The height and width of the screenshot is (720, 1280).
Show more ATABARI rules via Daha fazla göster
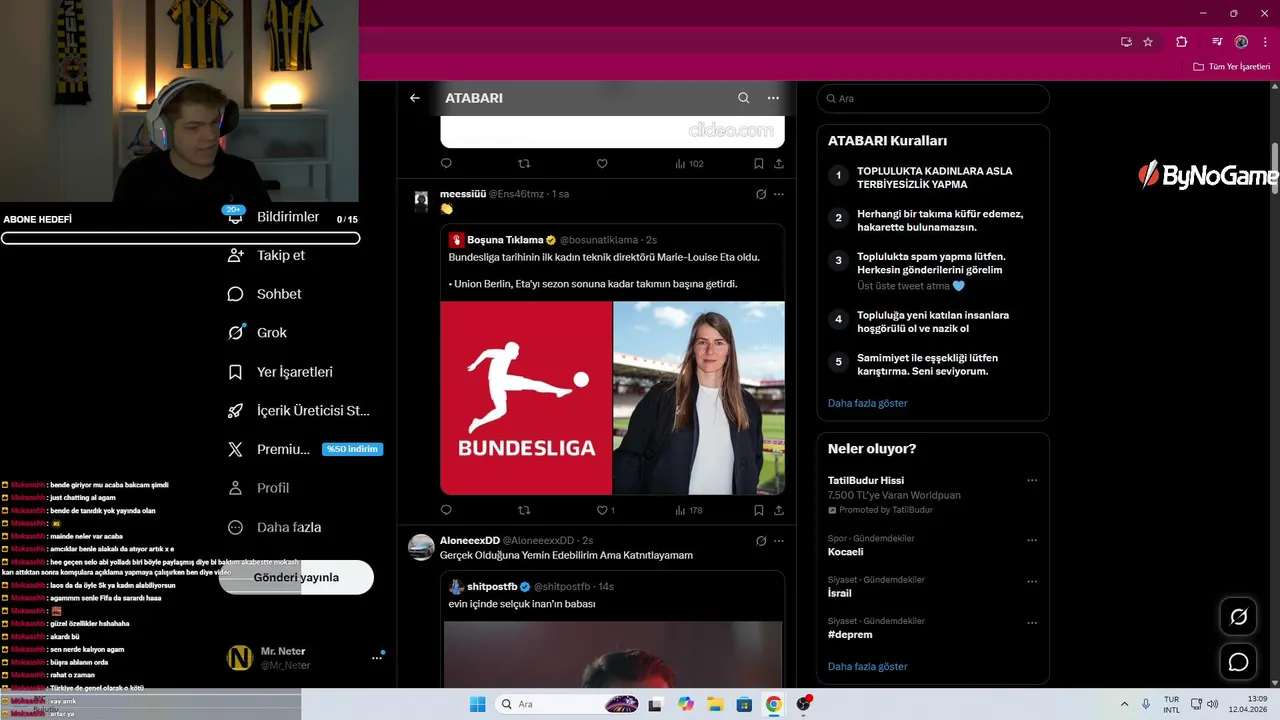coord(868,403)
